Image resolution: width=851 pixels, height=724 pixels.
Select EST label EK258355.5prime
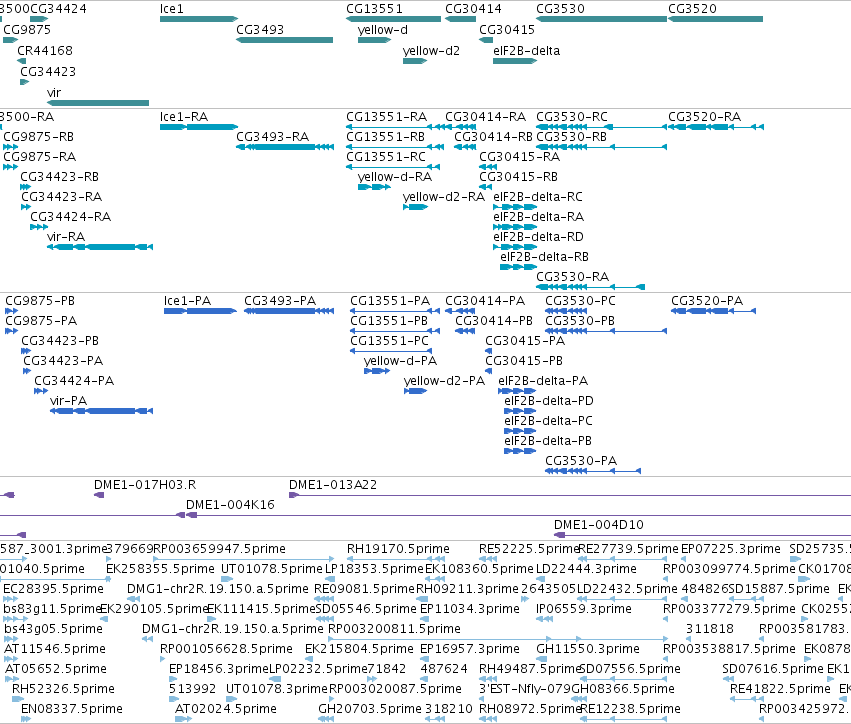tap(160, 569)
